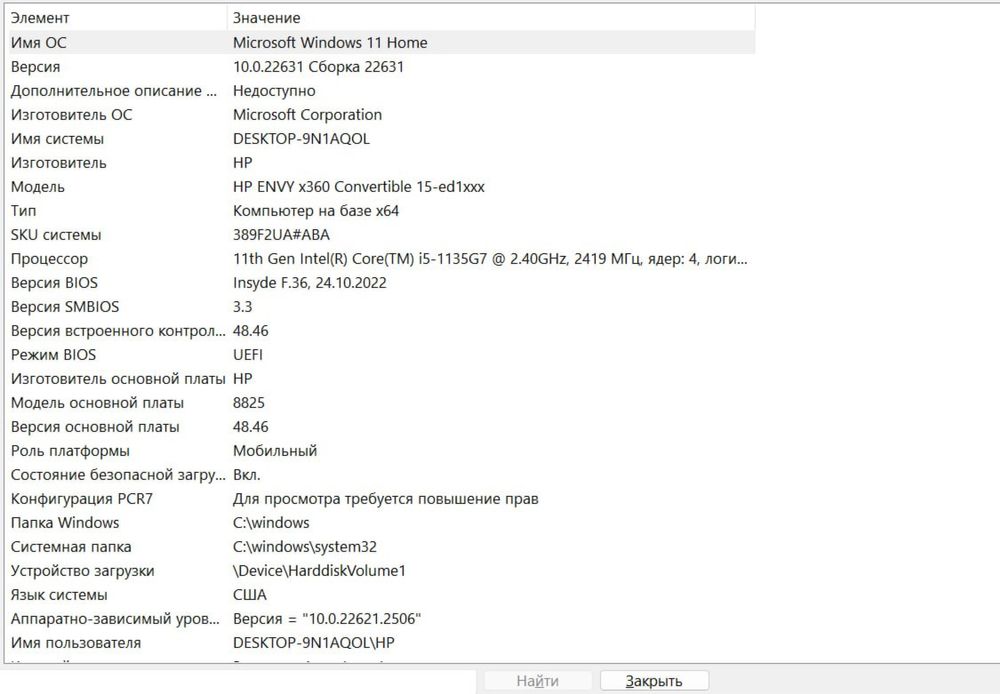Click the Недоступно value

pyautogui.click(x=274, y=91)
